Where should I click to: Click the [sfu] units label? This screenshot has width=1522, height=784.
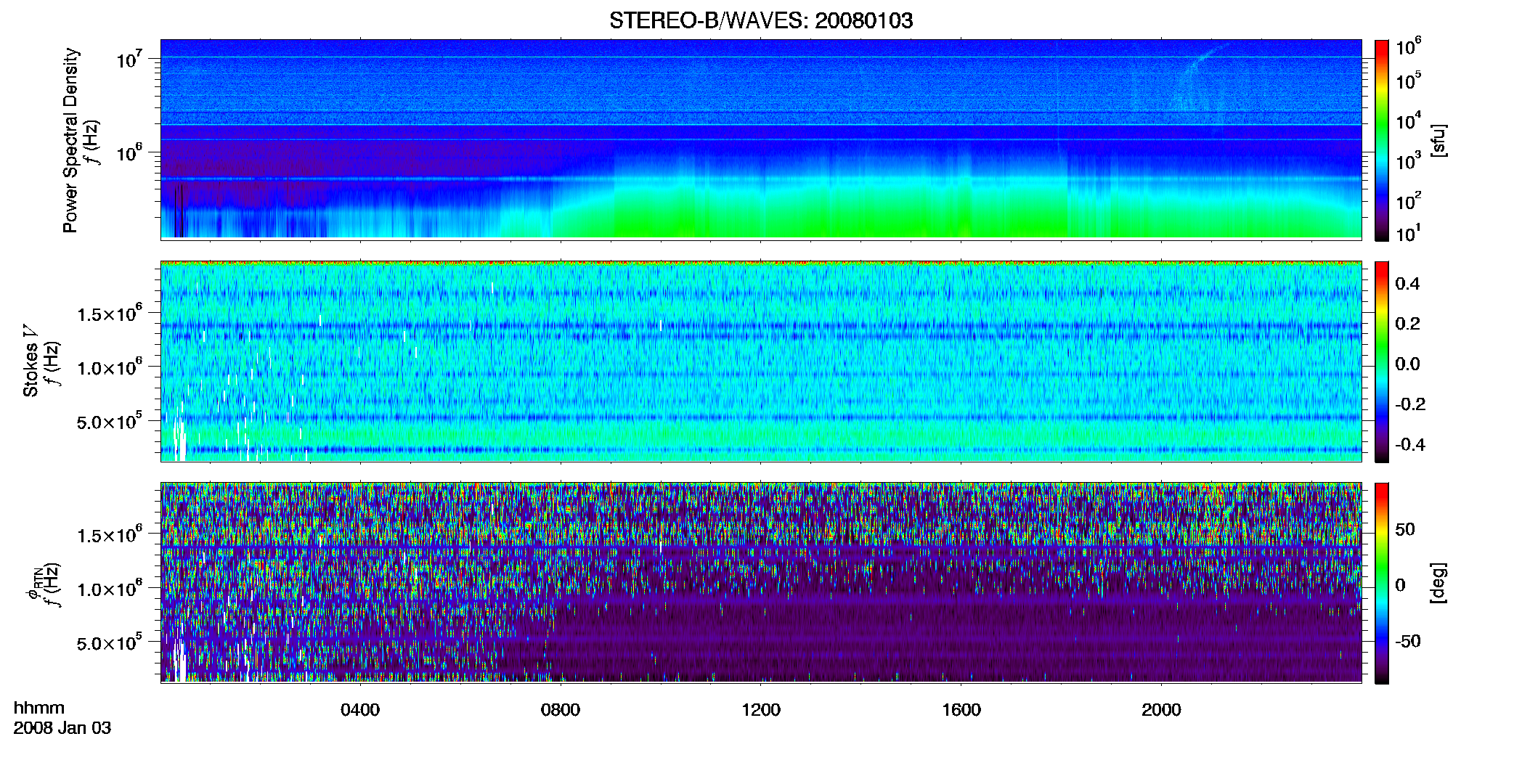(1438, 141)
